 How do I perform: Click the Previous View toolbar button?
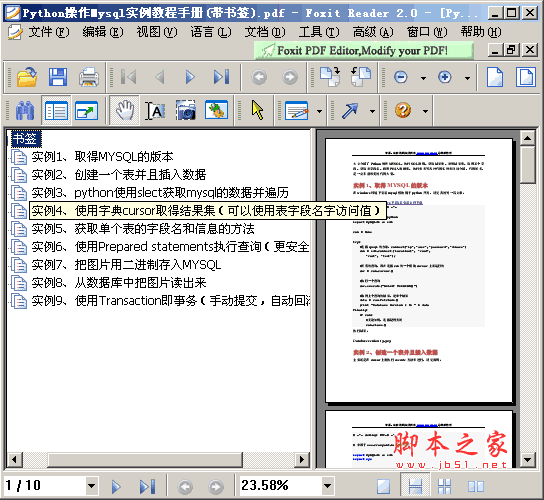click(x=259, y=77)
